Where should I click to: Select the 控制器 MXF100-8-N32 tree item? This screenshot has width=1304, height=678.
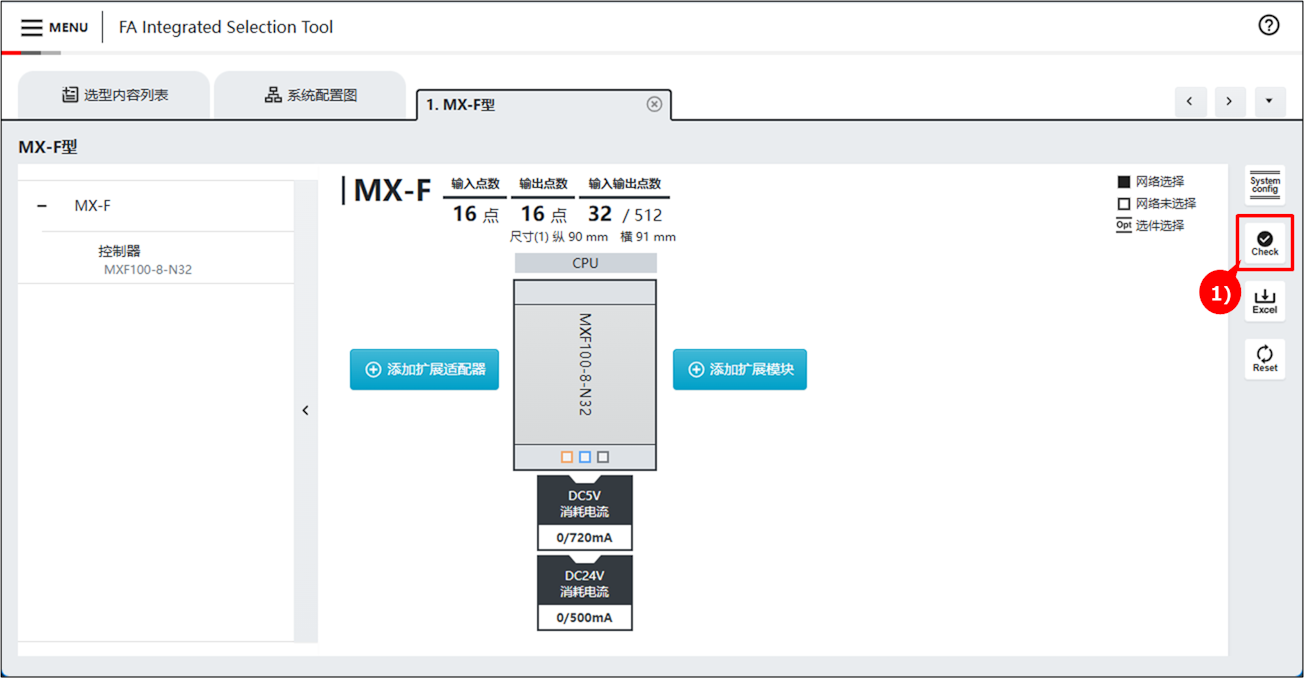(145, 259)
